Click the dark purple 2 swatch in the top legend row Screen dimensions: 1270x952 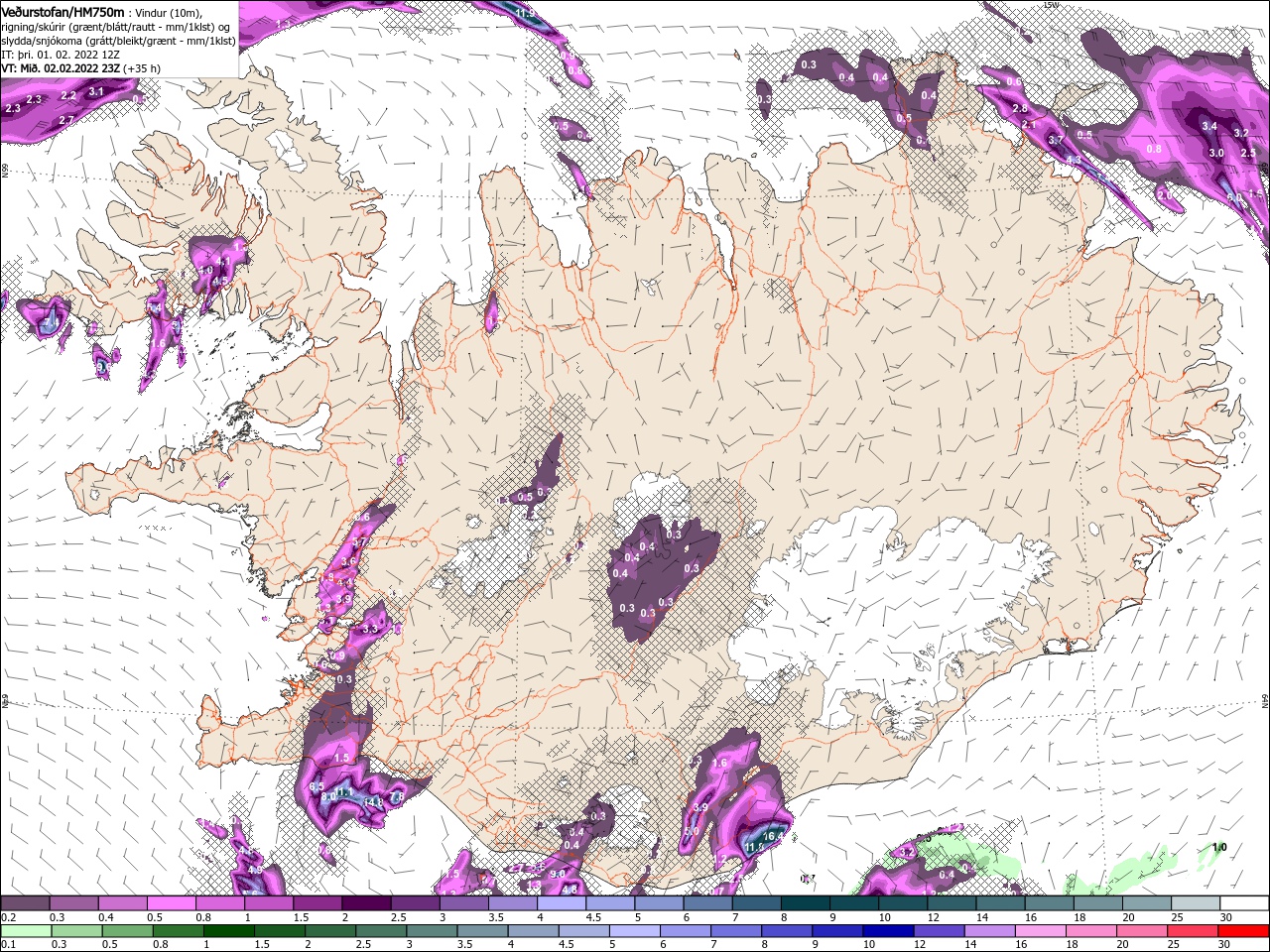[366, 903]
